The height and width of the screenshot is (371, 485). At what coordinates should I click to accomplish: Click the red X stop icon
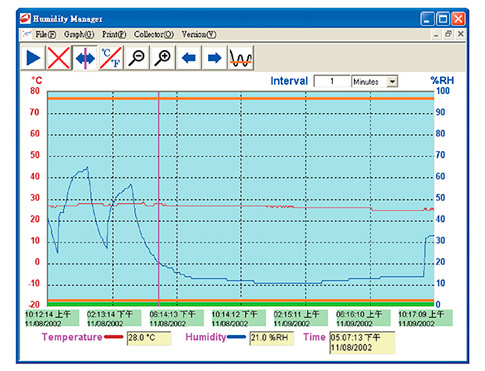[x=59, y=58]
